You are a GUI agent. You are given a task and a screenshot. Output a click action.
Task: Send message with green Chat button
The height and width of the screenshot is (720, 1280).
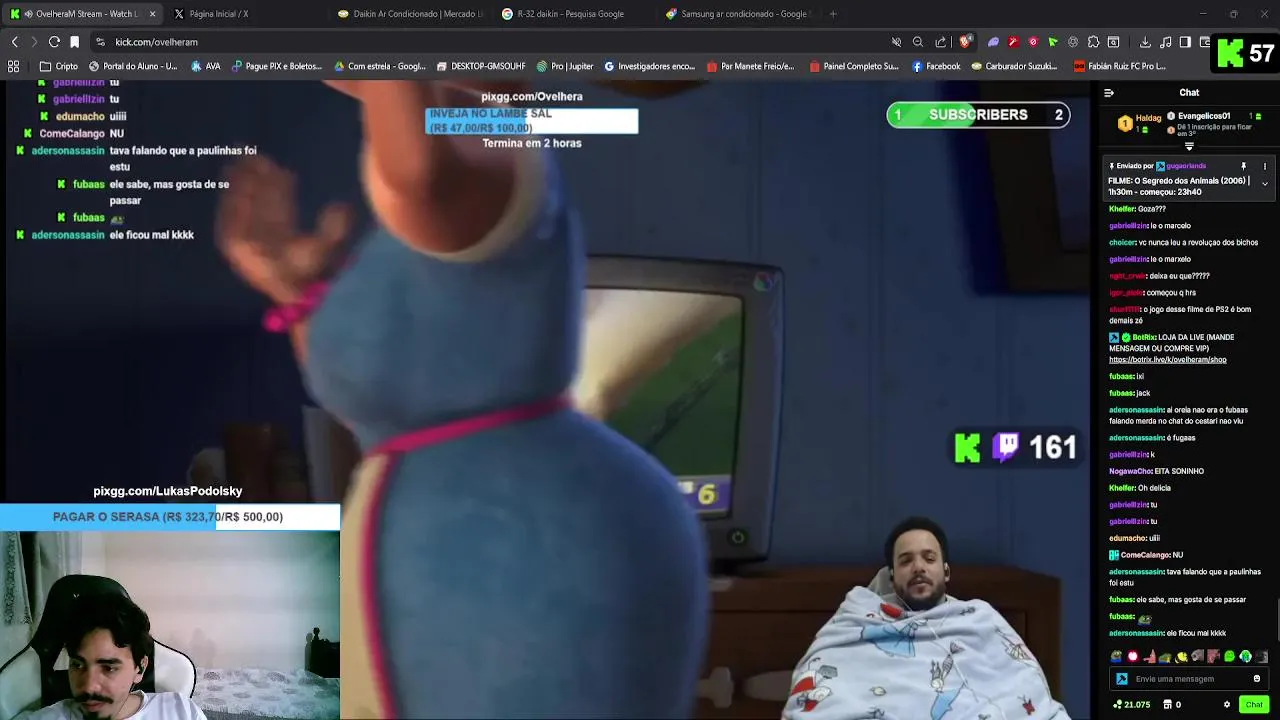point(1254,704)
